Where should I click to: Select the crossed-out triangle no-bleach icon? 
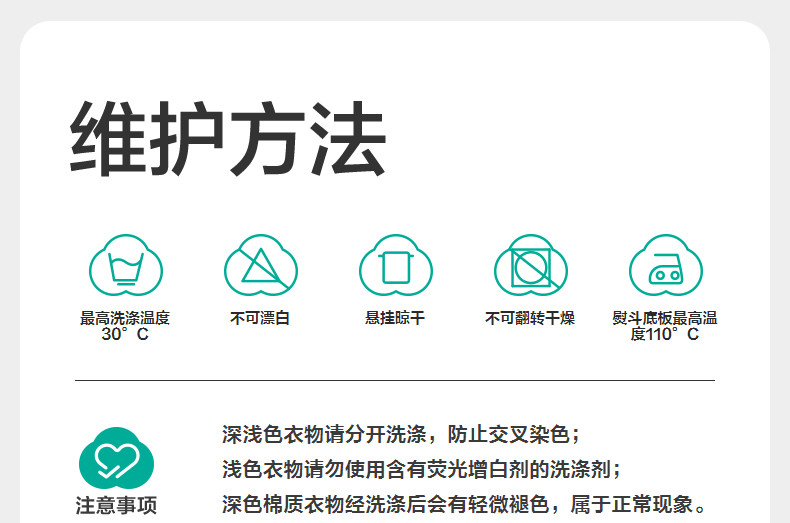click(x=260, y=266)
